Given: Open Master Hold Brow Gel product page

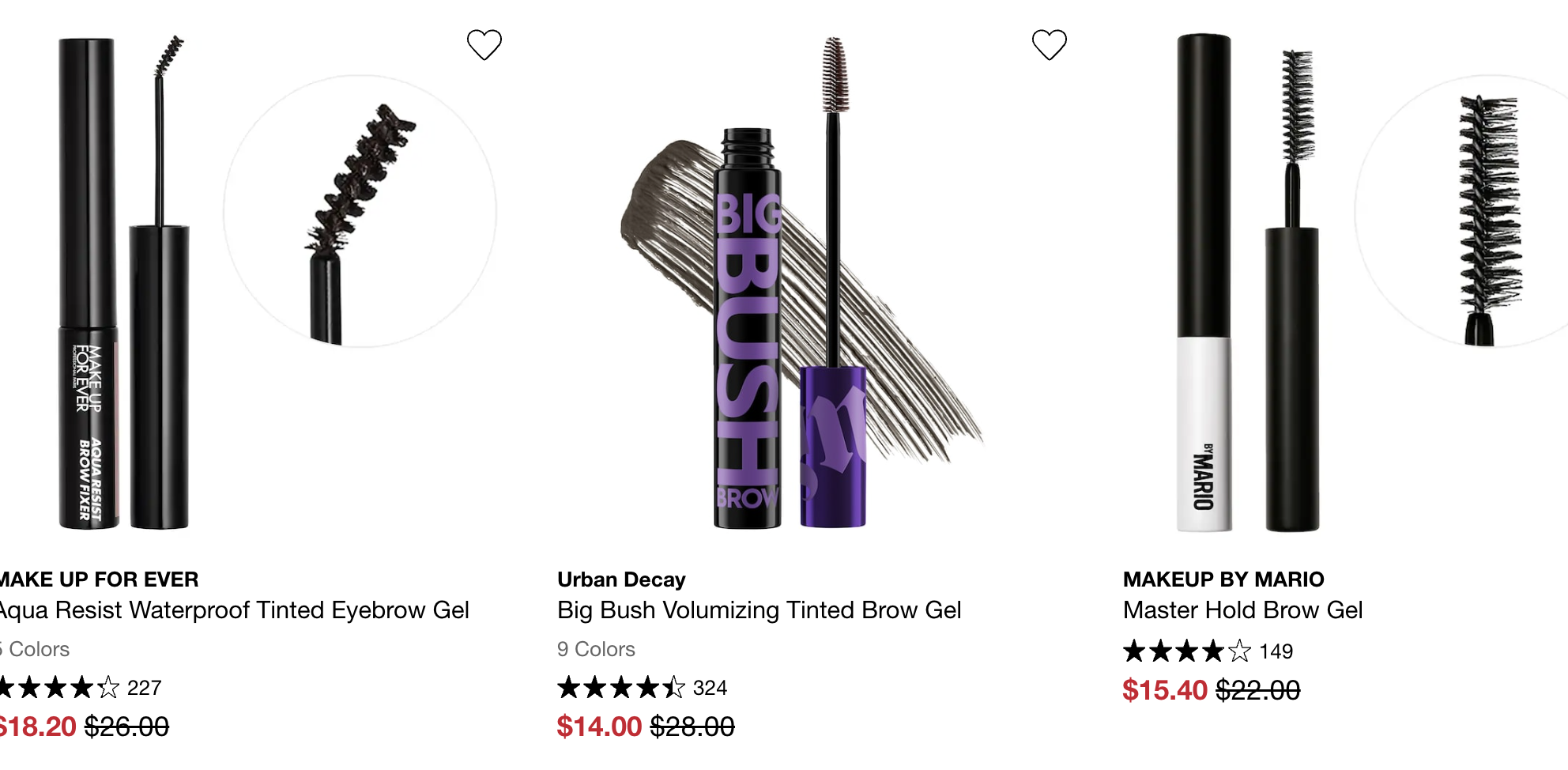Looking at the screenshot, I should (x=1242, y=610).
